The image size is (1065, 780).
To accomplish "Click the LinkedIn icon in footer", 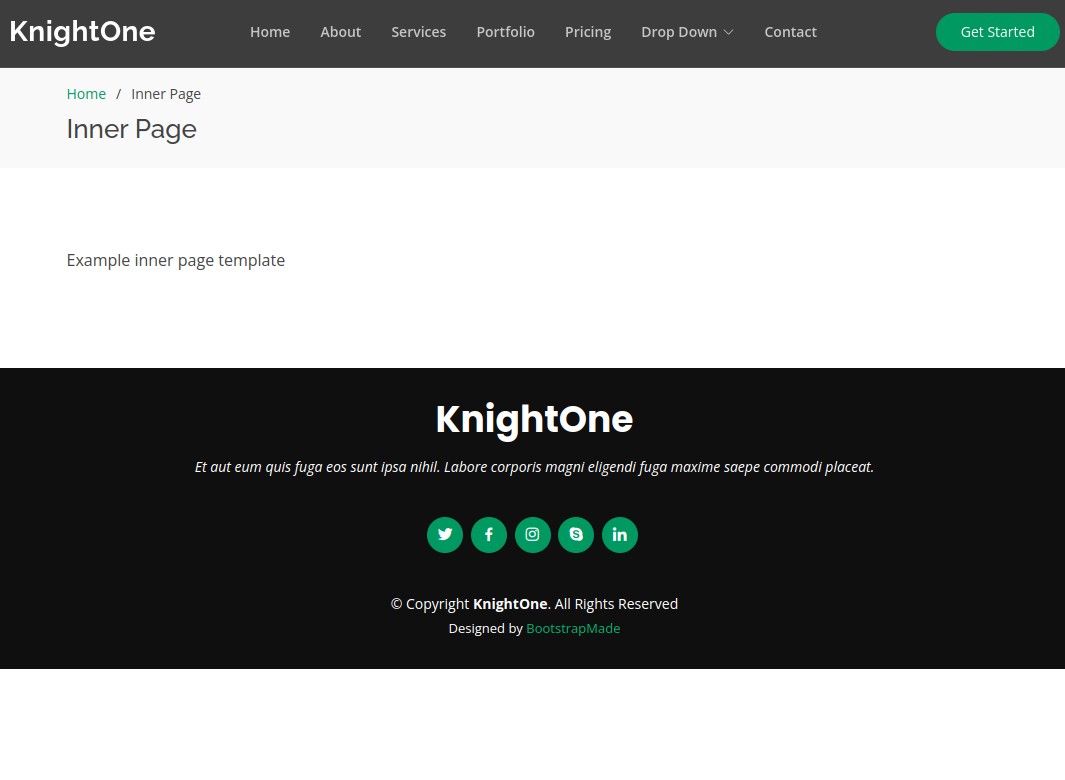I will click(620, 535).
